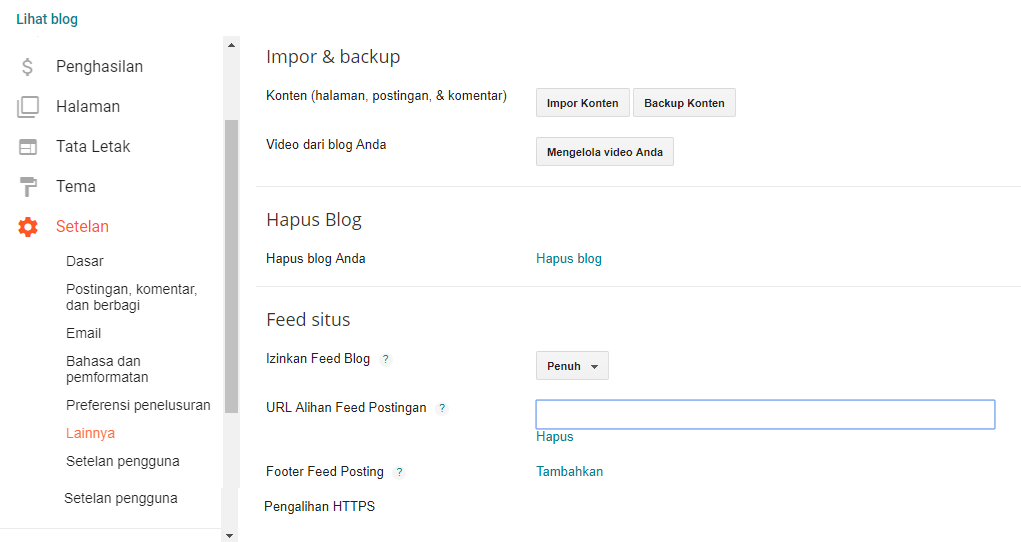This screenshot has height=542, width=1021.
Task: Click the Mengelola video Anda button
Action: 605,152
